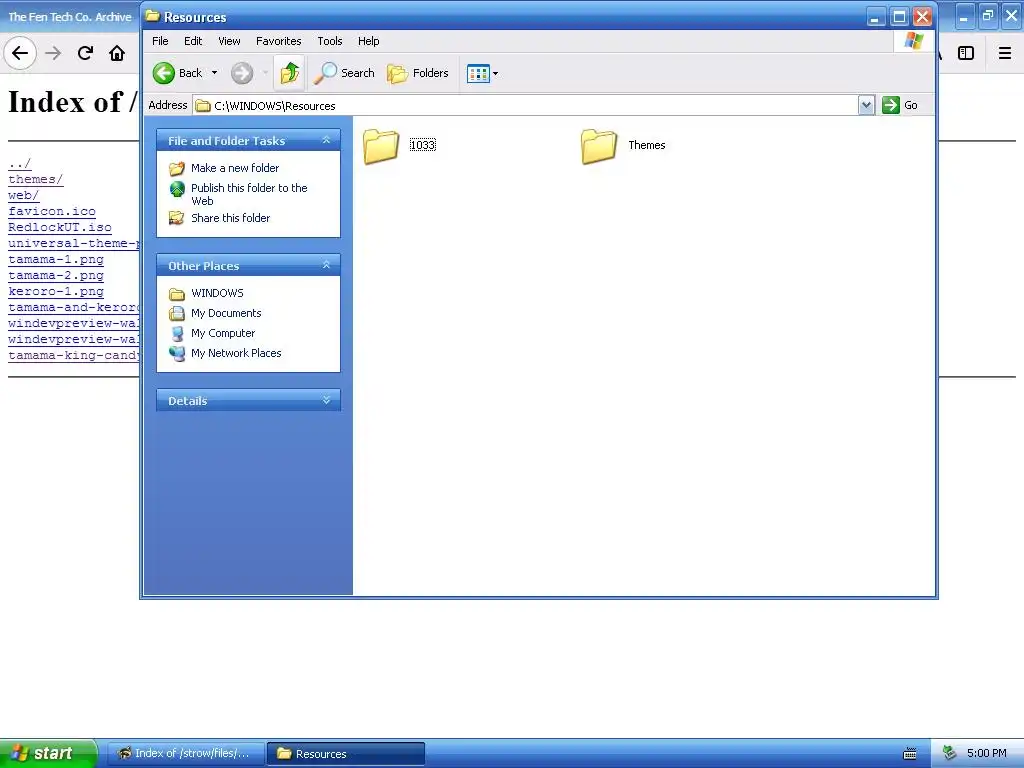Screen dimensions: 1024x768
Task: Click the green Go button
Action: (900, 105)
